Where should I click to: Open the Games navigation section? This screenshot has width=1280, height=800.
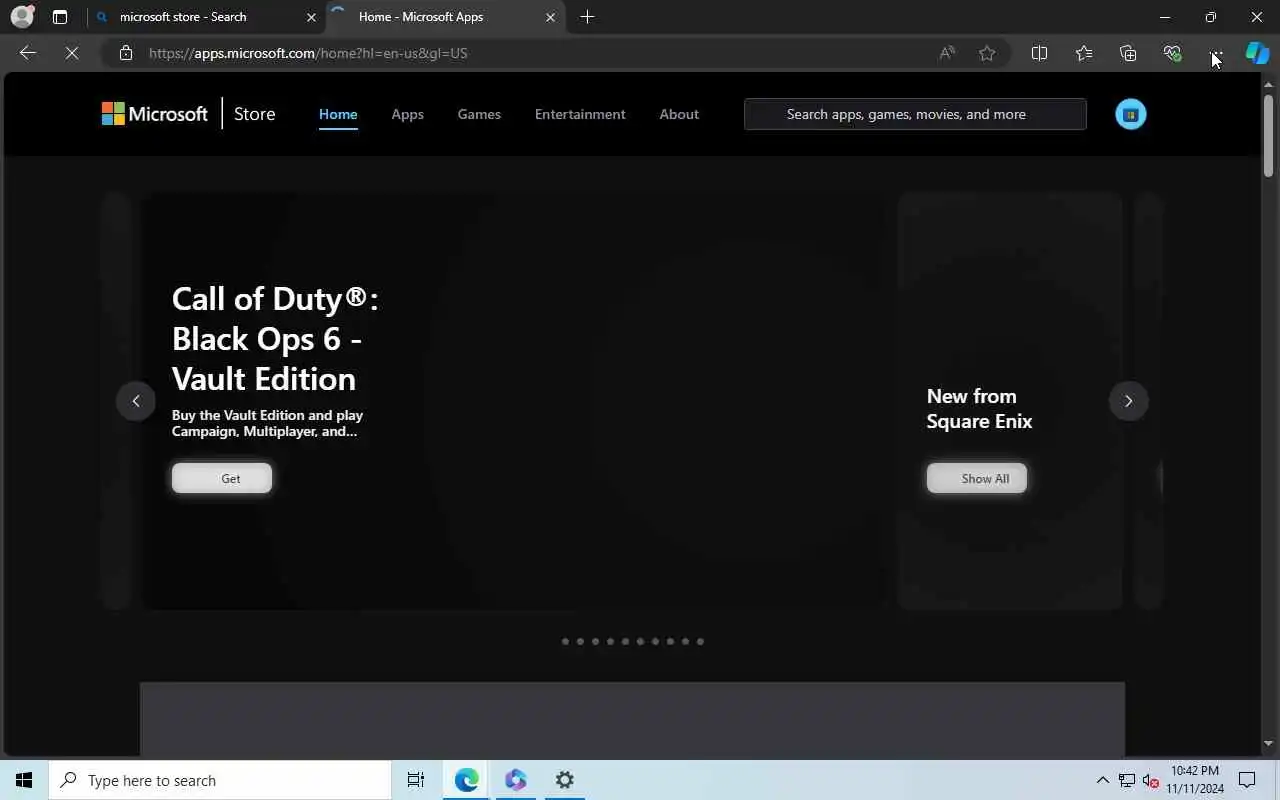pyautogui.click(x=479, y=114)
